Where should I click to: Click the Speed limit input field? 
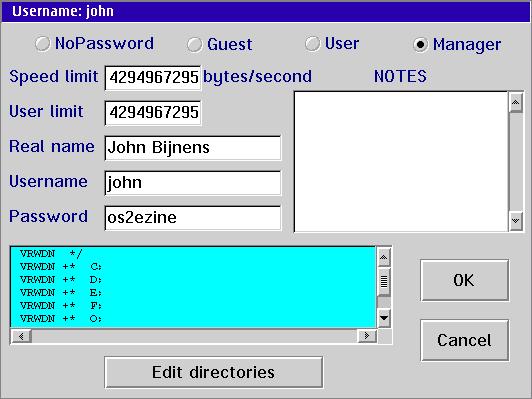click(153, 78)
